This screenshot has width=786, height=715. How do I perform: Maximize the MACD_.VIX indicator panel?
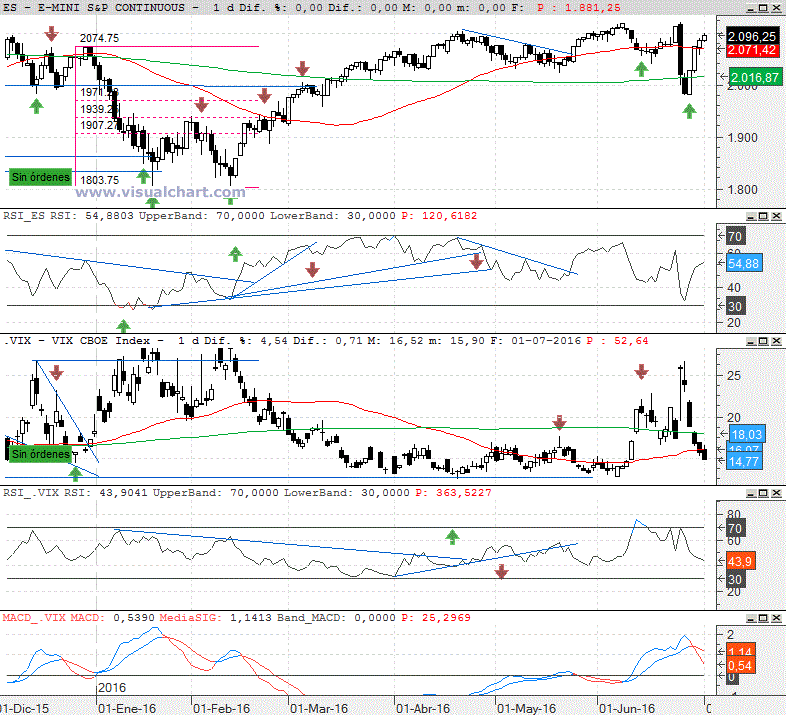click(763, 618)
